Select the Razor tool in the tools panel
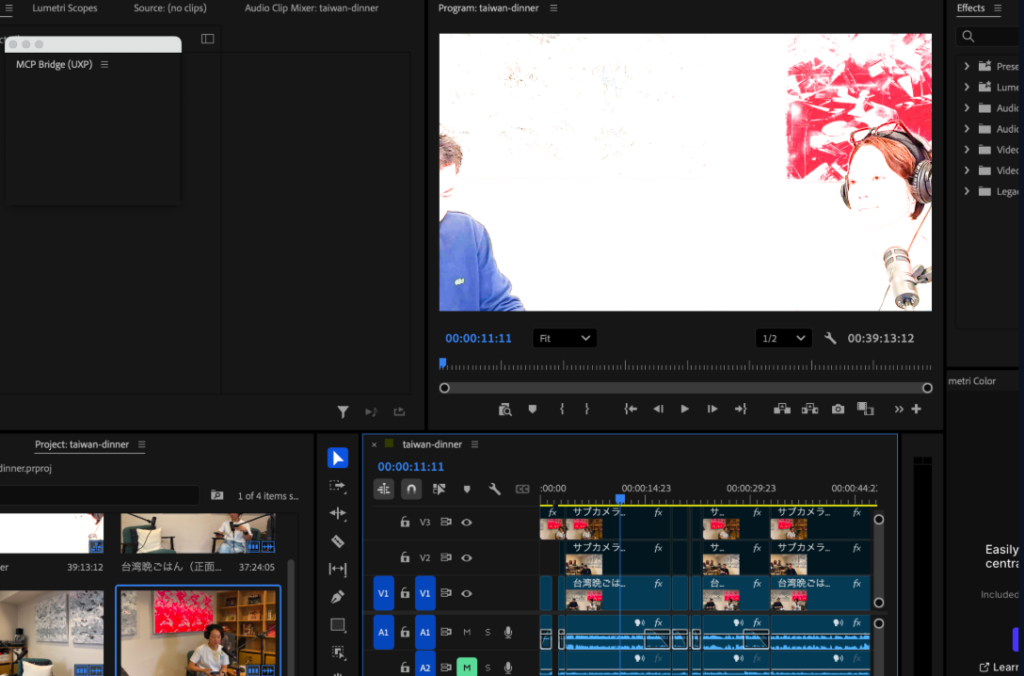Viewport: 1024px width, 676px height. pyautogui.click(x=337, y=541)
